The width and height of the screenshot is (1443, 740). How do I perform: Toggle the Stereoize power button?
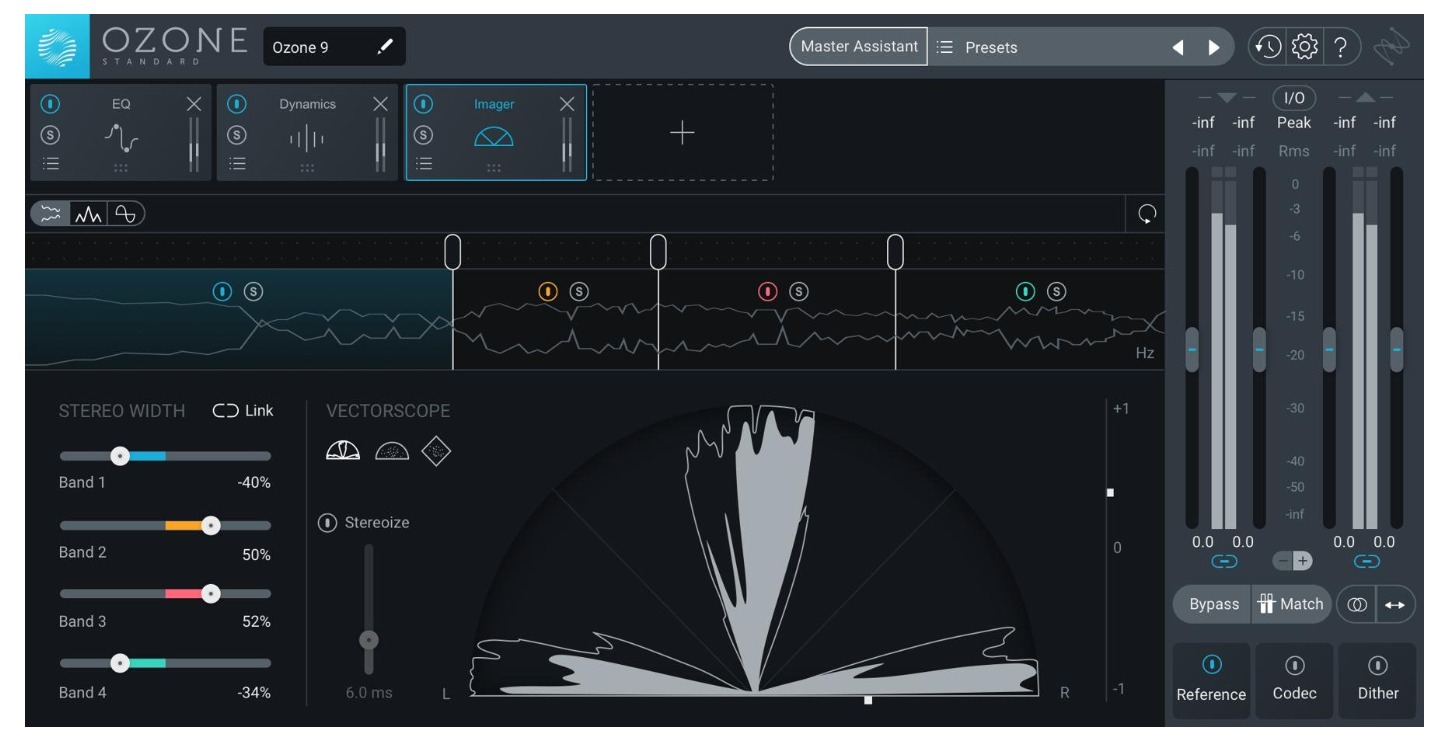(327, 522)
